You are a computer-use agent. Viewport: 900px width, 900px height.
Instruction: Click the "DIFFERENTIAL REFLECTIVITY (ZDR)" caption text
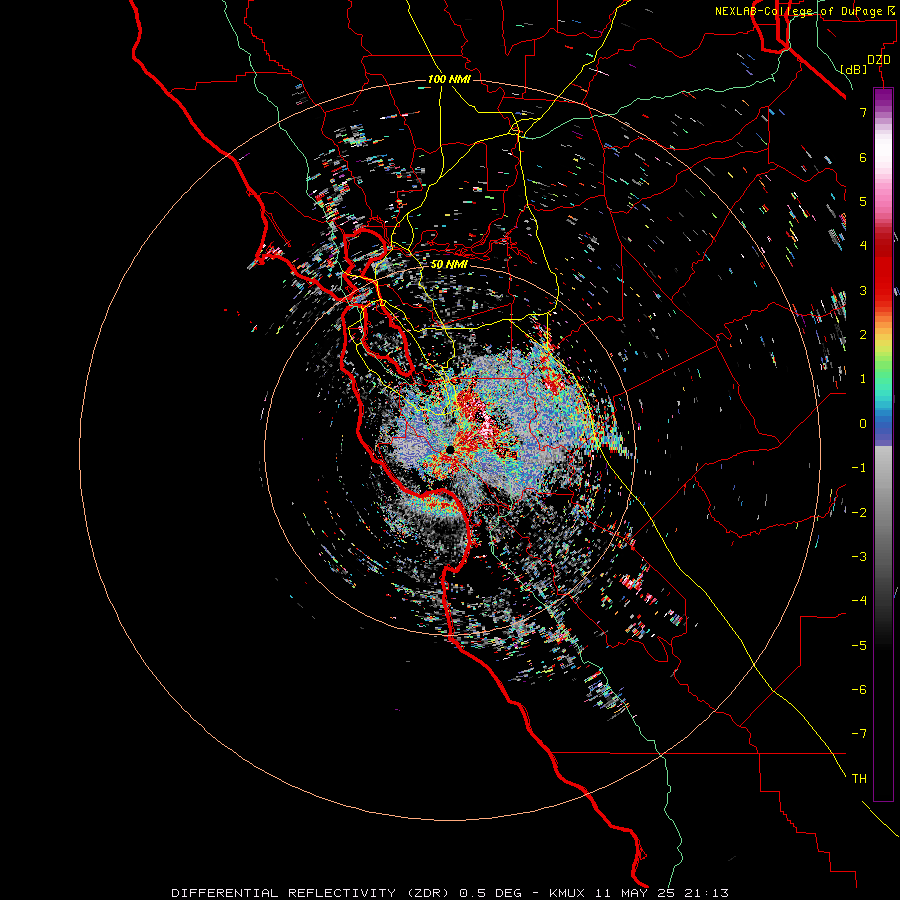[312, 893]
